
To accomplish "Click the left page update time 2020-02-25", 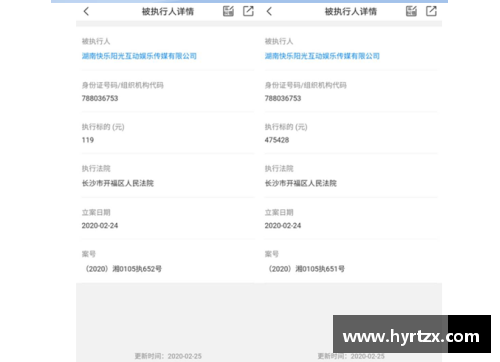I will point(168,356).
